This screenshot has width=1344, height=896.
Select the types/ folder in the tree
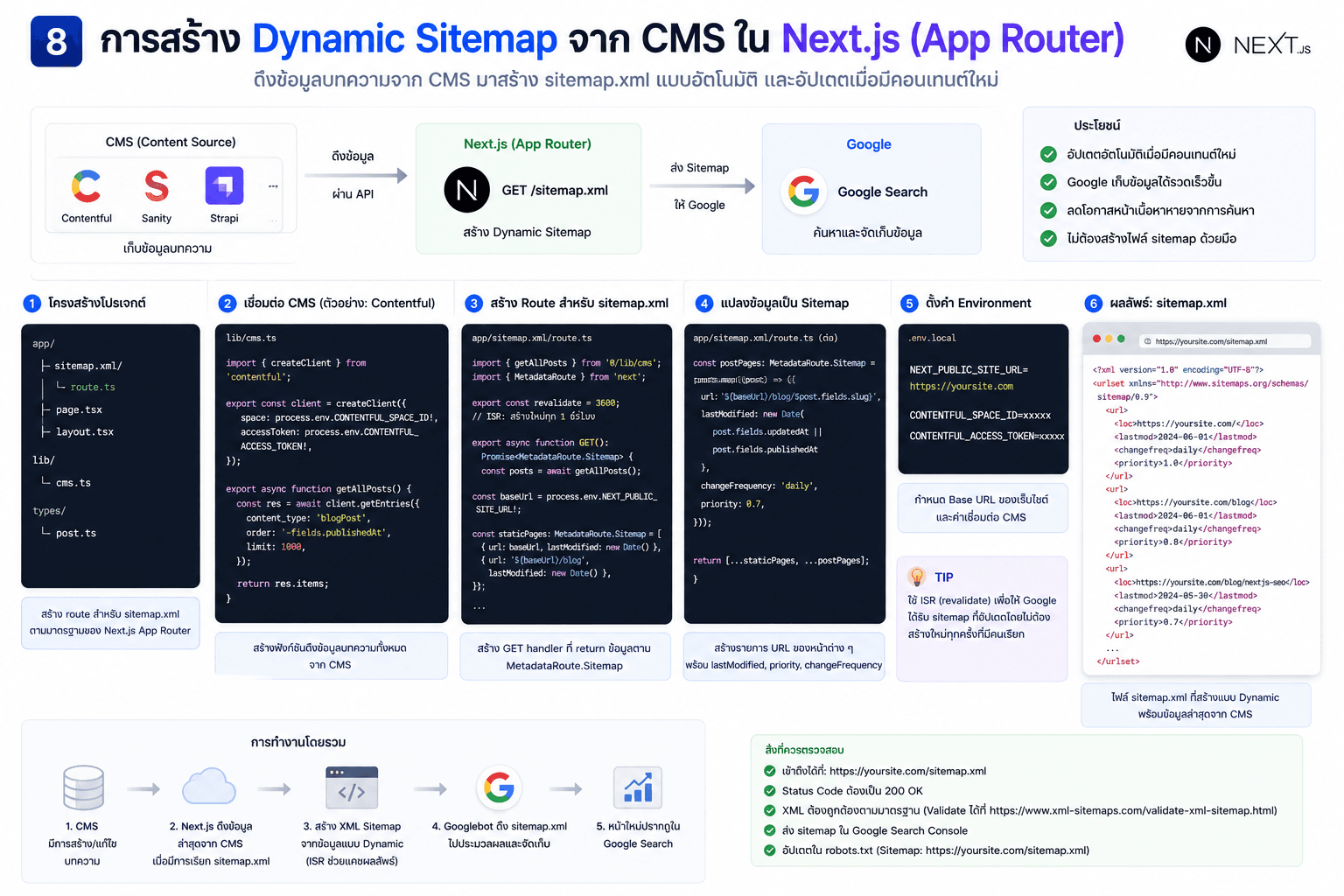[x=49, y=510]
